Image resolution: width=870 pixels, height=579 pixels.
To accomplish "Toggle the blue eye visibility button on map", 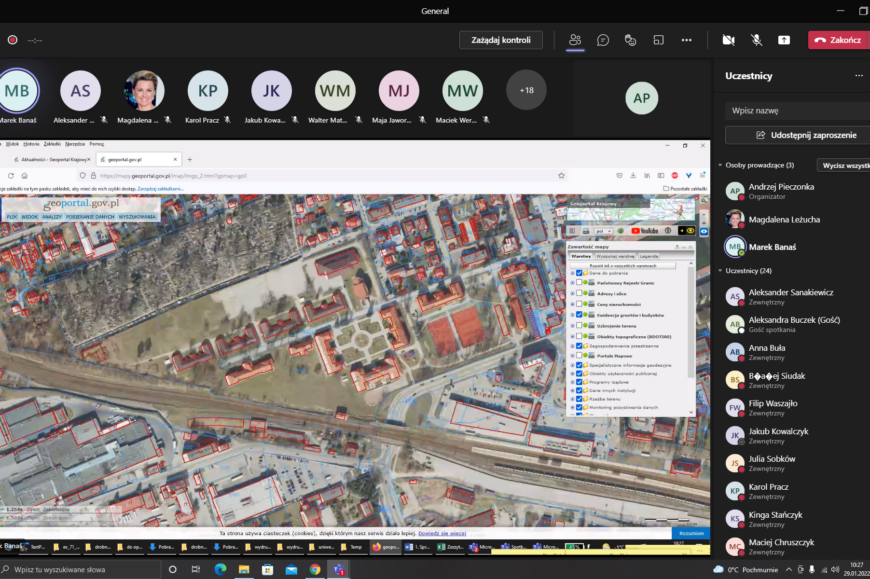I will click(x=704, y=231).
